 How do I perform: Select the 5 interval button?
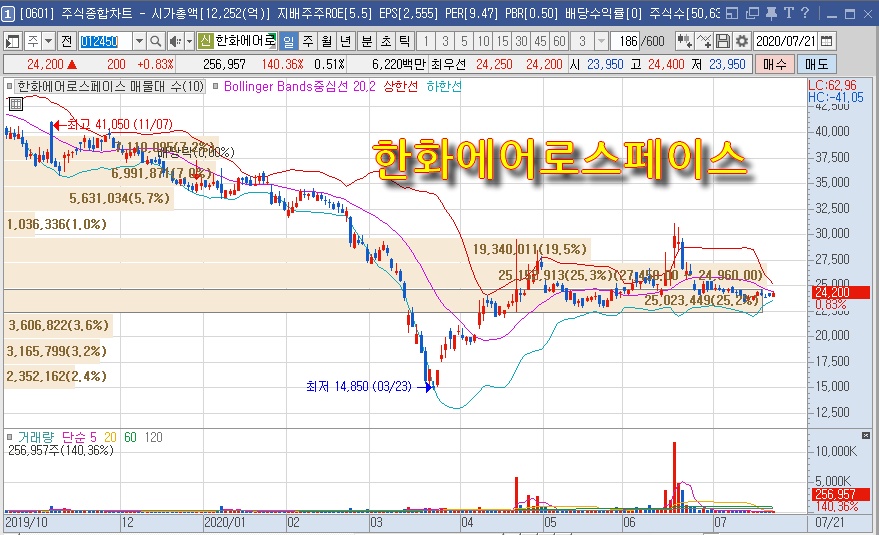pos(464,41)
